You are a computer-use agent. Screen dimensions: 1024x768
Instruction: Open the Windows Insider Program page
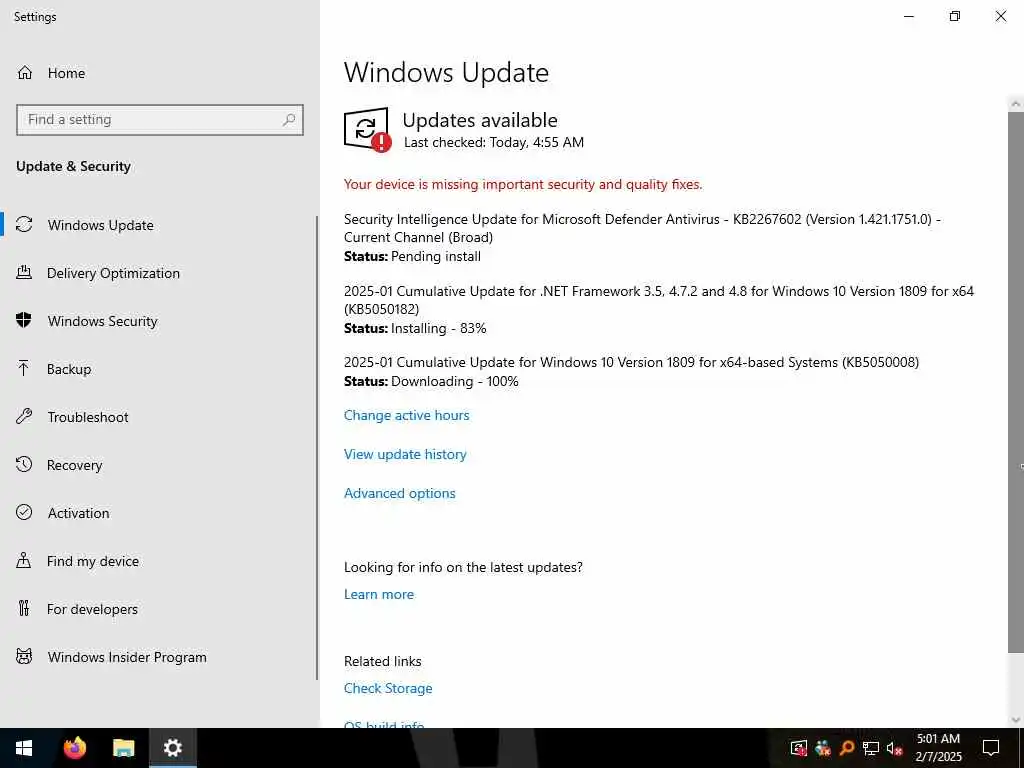127,657
